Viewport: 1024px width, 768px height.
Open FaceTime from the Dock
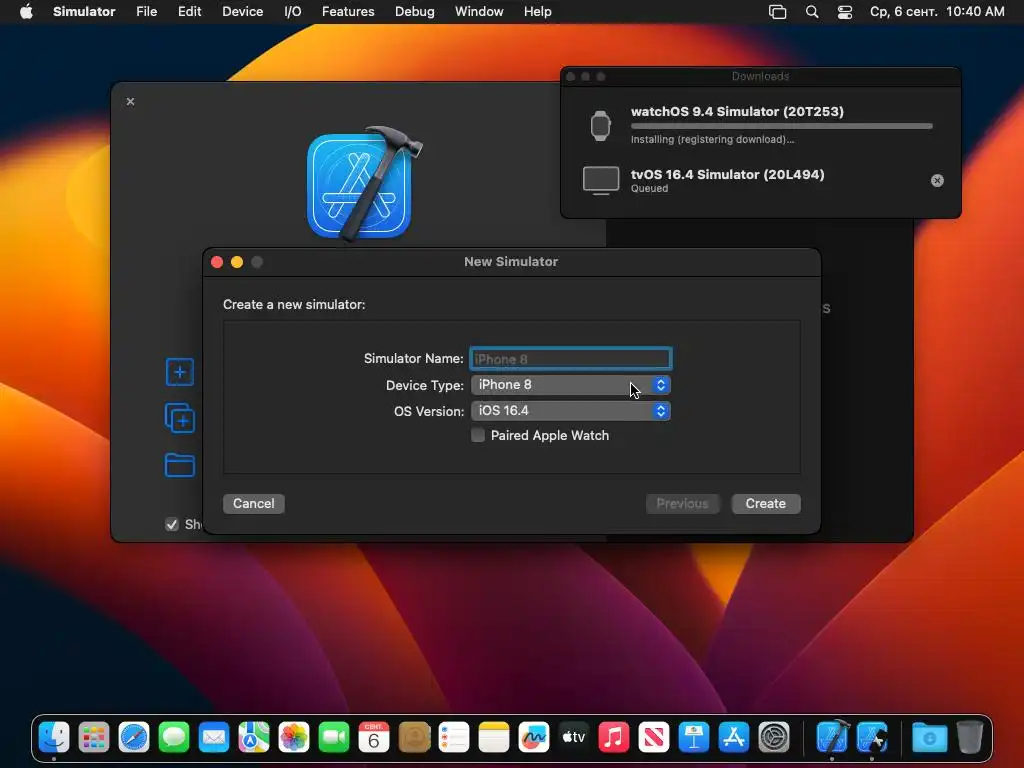334,738
